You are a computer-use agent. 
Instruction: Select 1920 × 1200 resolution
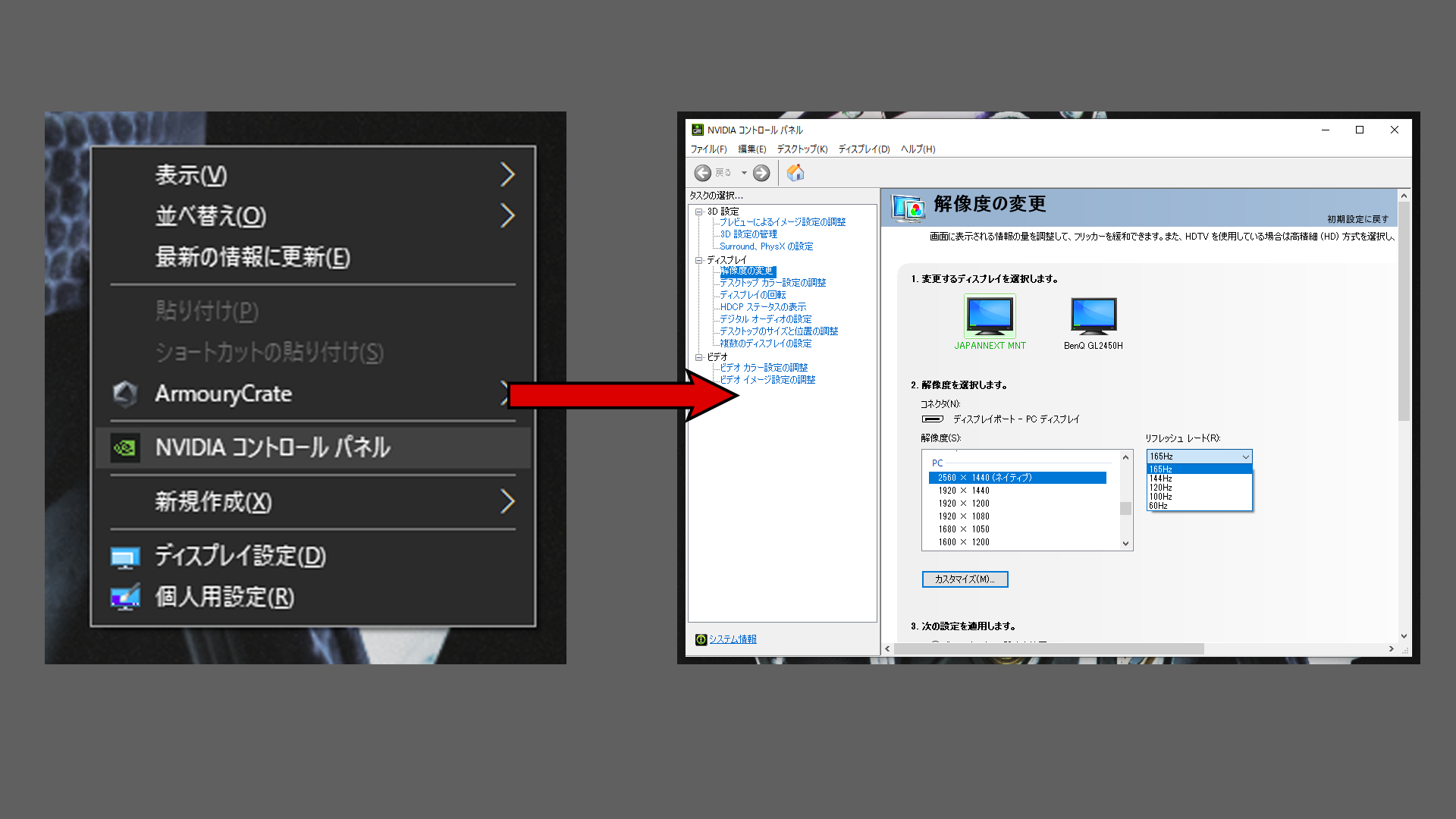[x=963, y=504]
